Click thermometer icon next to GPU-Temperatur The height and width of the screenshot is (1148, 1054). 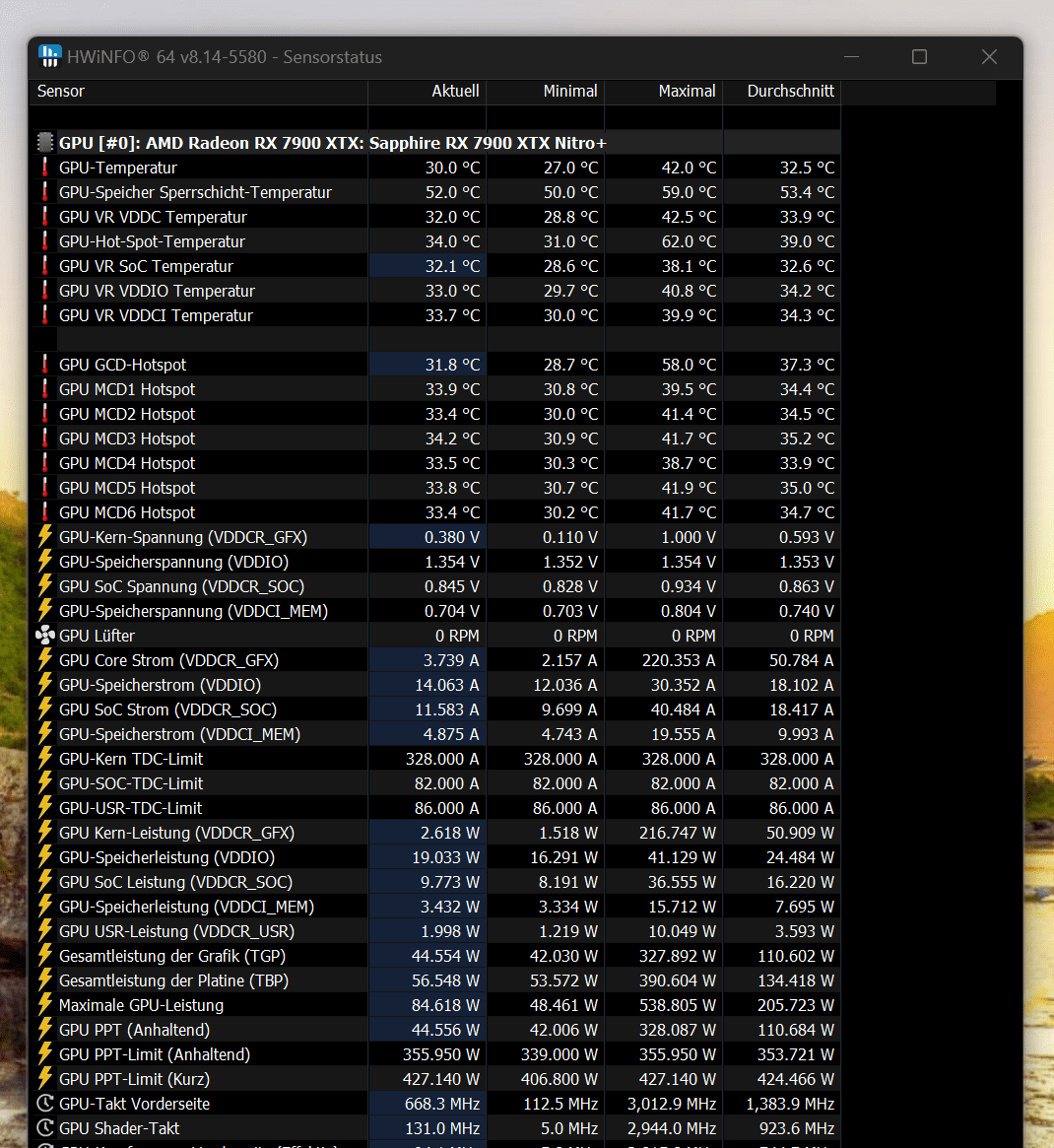[x=45, y=167]
